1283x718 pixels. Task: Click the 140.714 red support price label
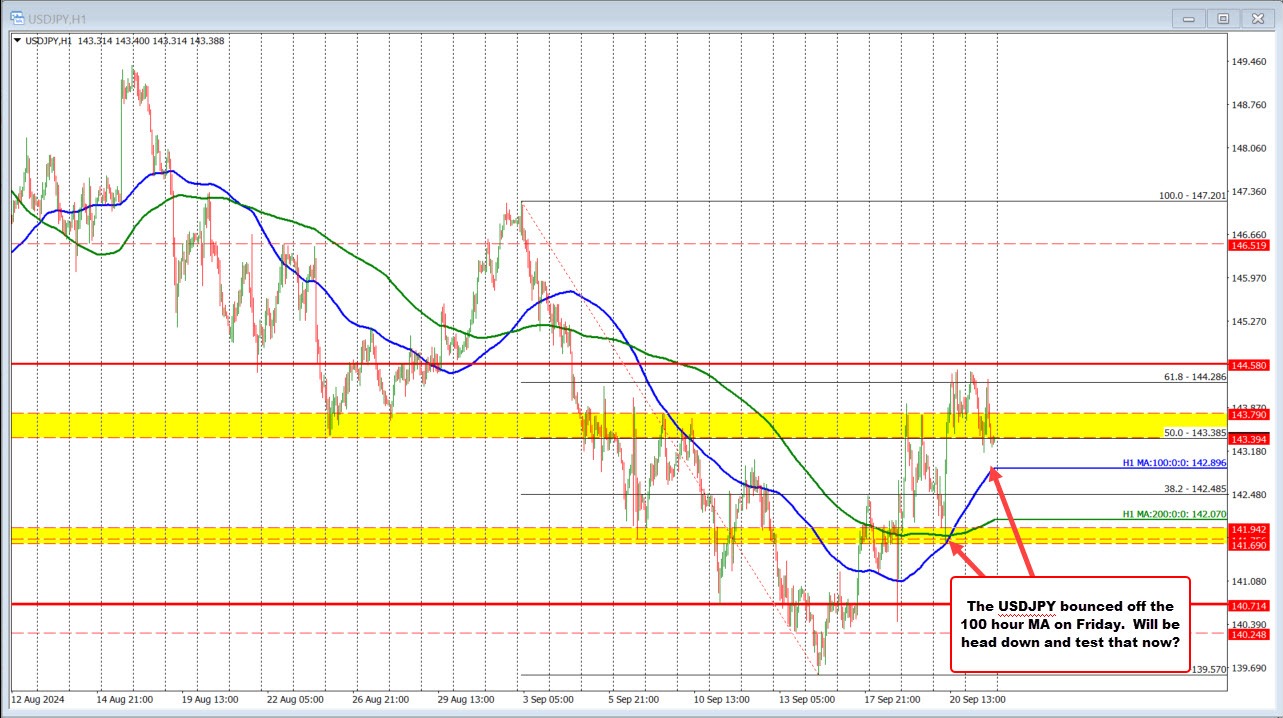pyautogui.click(x=1247, y=603)
